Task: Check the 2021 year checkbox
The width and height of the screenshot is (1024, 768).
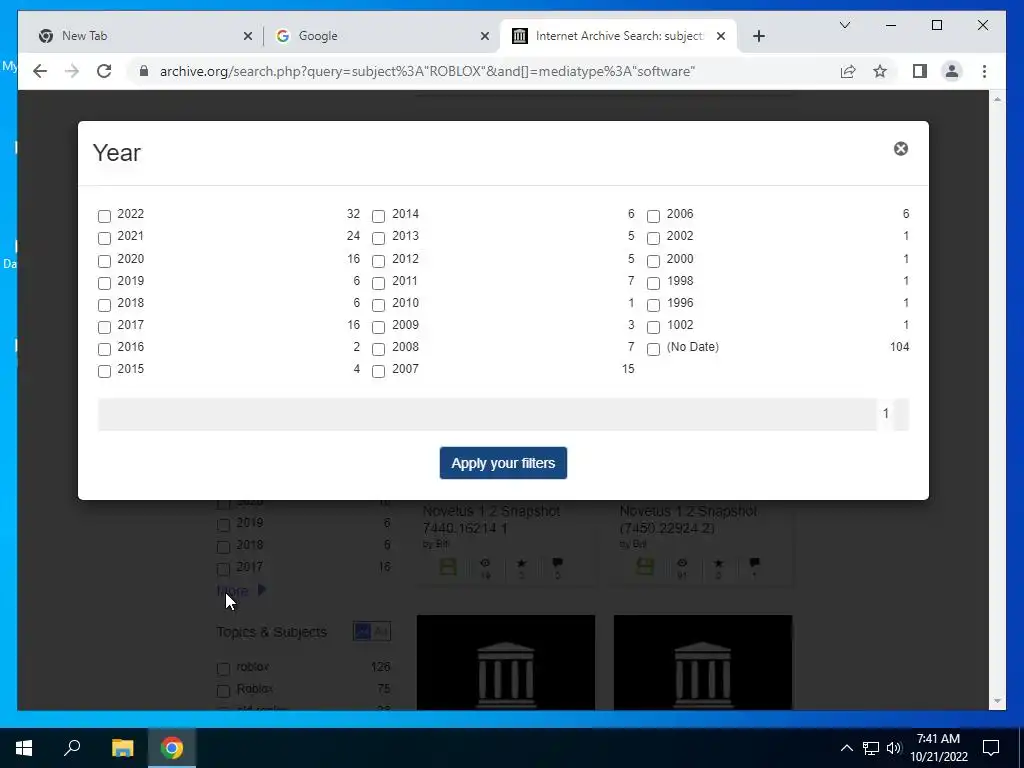Action: 104,238
